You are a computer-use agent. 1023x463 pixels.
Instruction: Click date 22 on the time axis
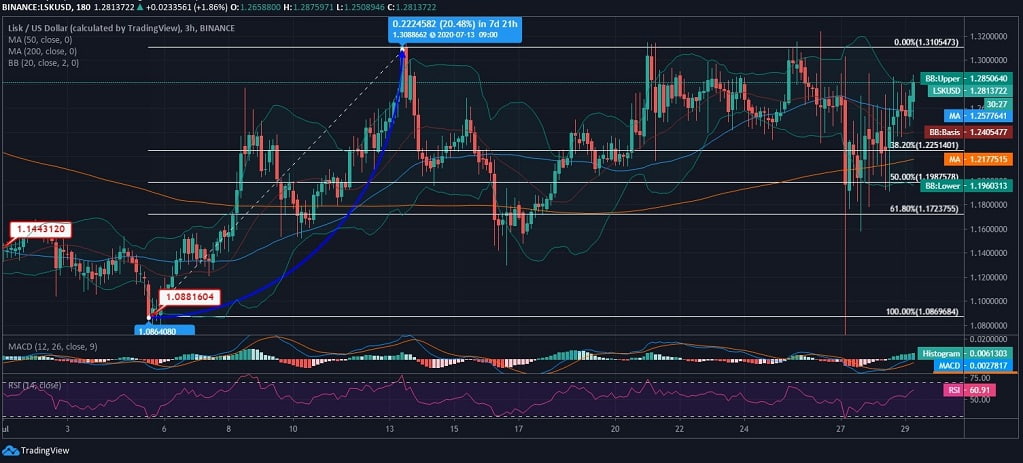click(680, 429)
